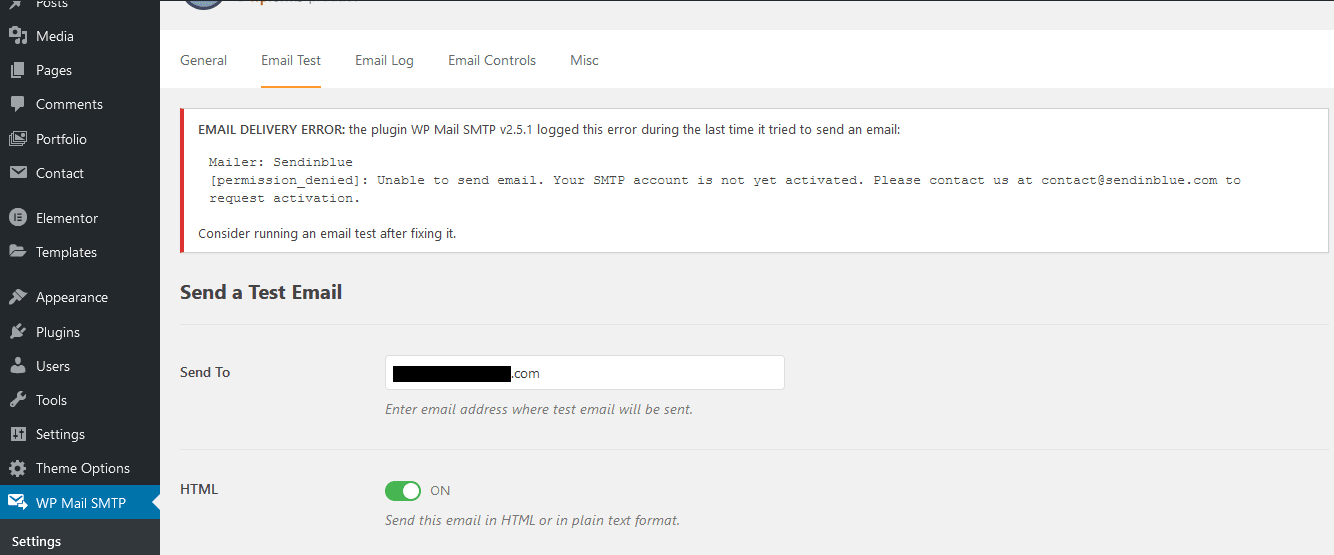Open the Email Log tab

point(384,60)
